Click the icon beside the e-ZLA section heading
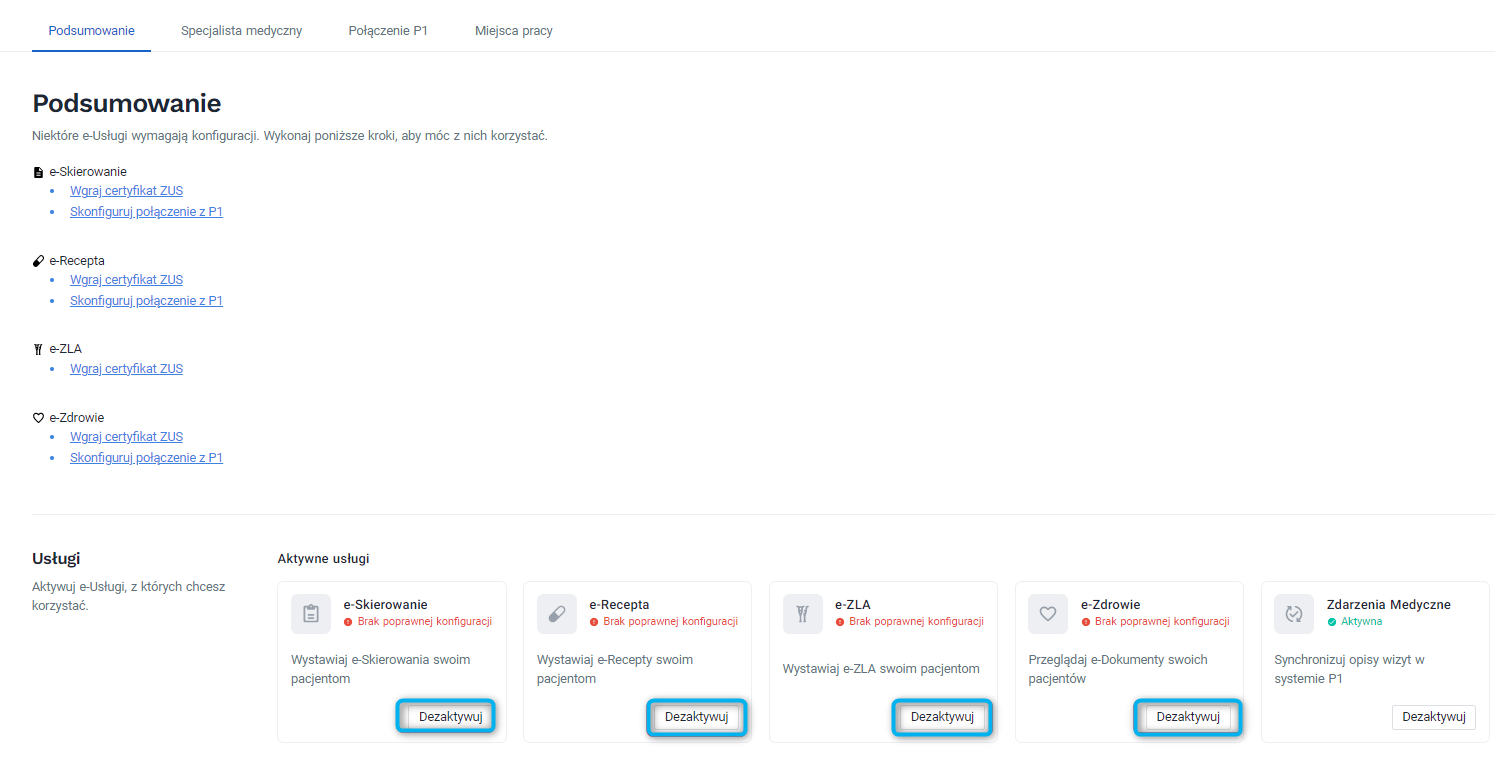 (36, 348)
